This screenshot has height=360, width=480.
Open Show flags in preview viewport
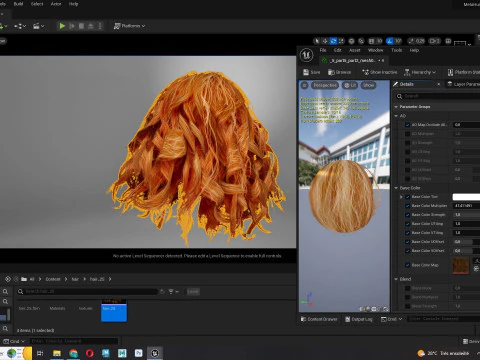(368, 85)
